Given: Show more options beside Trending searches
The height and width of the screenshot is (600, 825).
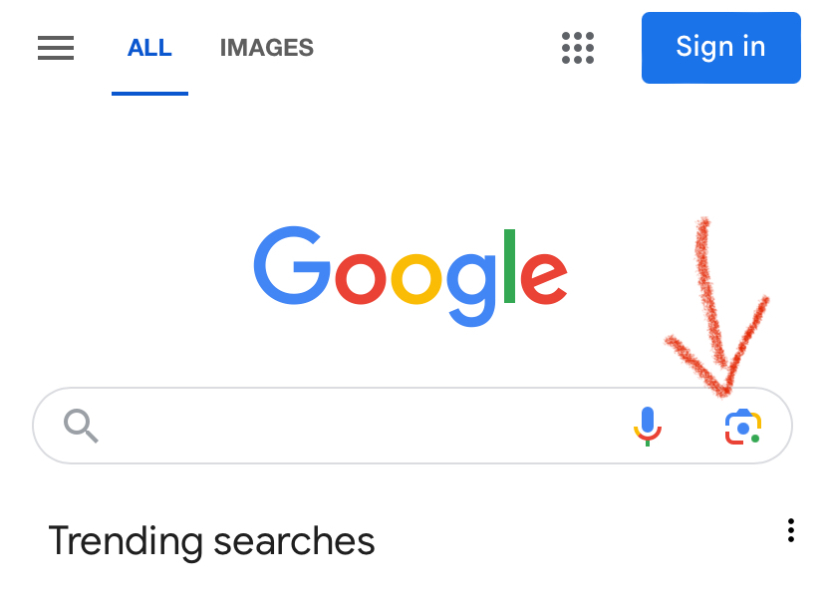Looking at the screenshot, I should pos(790,530).
